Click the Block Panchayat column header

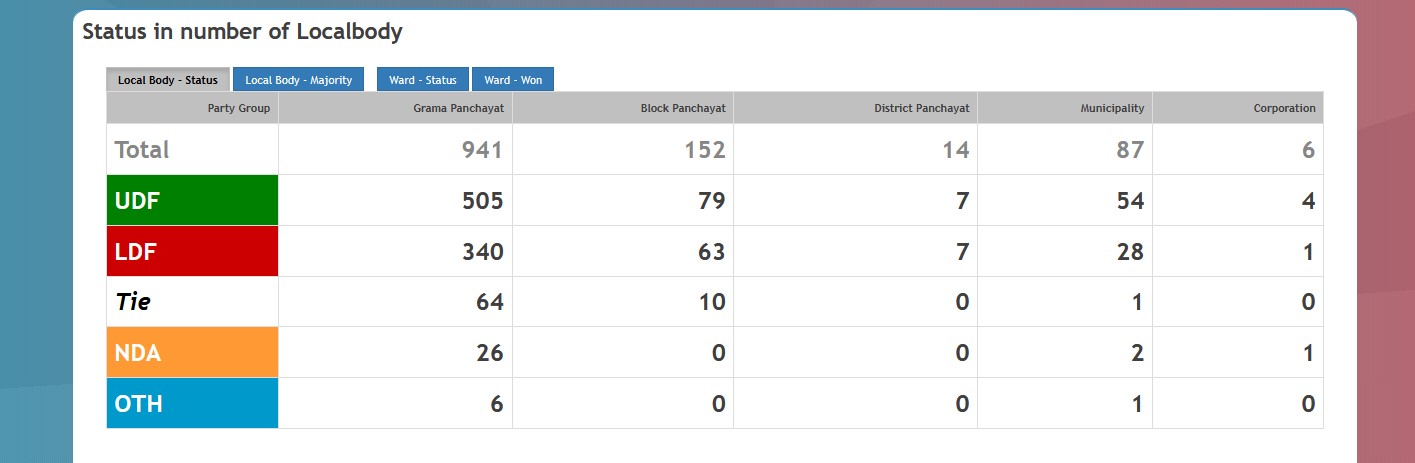point(683,108)
